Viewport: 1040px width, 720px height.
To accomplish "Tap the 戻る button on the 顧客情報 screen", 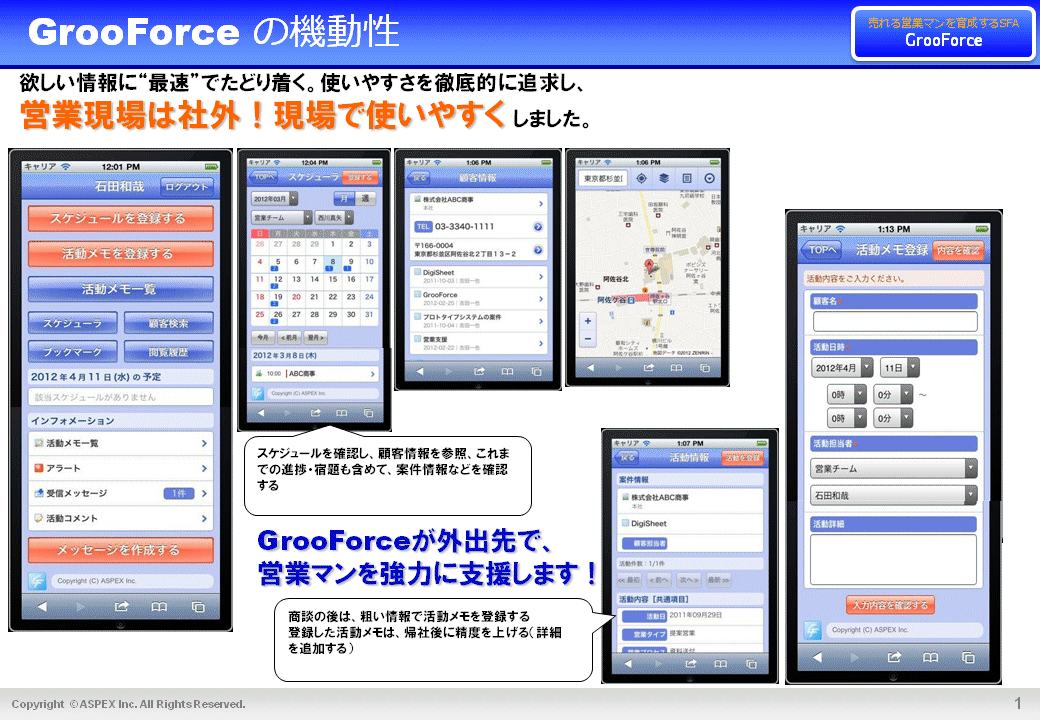I will tap(420, 178).
